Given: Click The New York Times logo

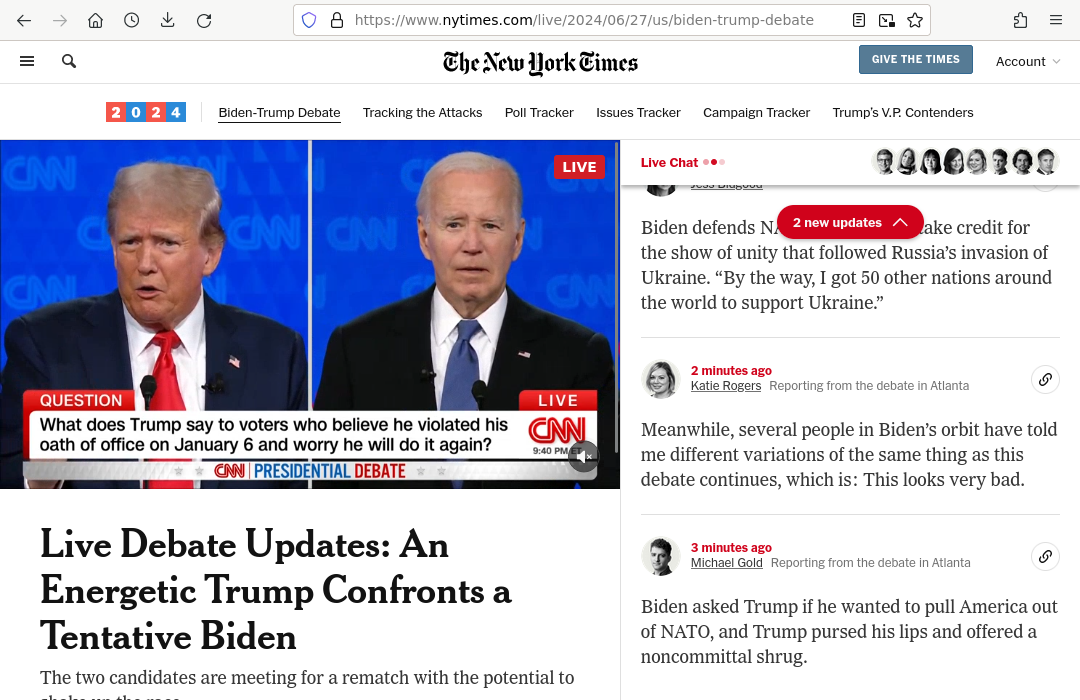Looking at the screenshot, I should 540,63.
